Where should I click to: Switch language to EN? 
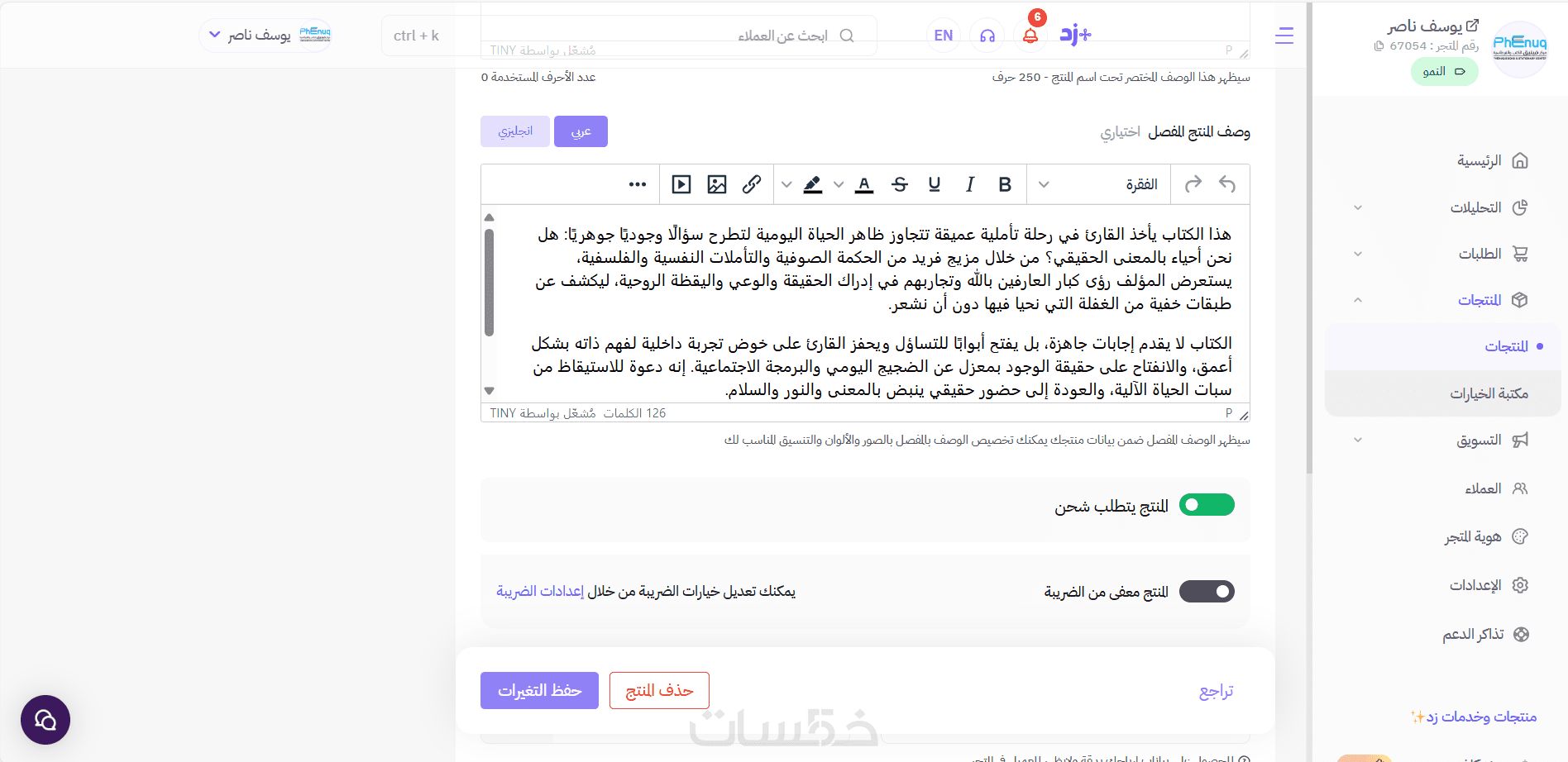pos(944,36)
